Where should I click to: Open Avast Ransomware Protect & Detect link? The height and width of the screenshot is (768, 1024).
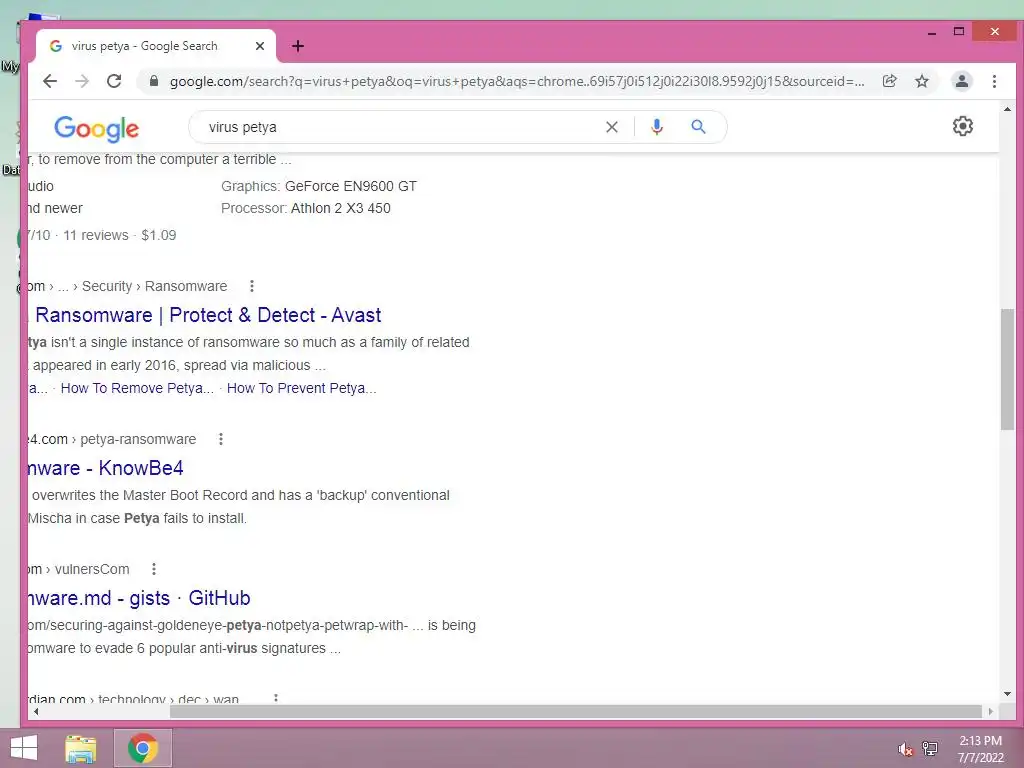(205, 315)
